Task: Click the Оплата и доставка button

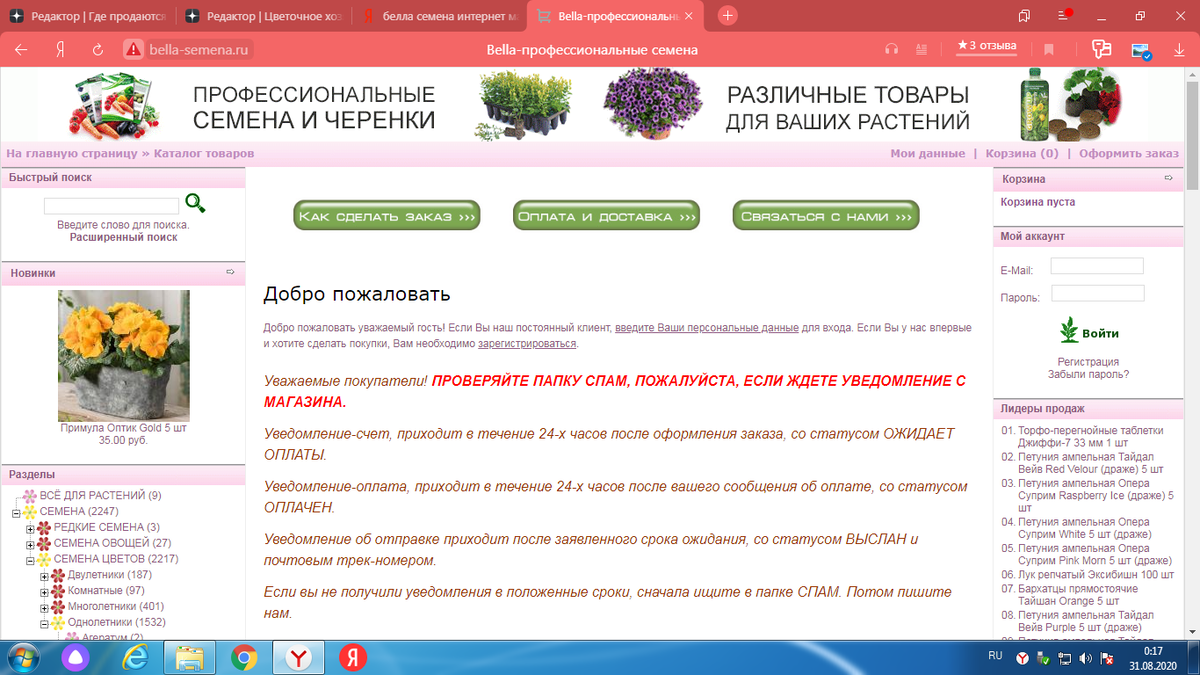Action: click(607, 216)
